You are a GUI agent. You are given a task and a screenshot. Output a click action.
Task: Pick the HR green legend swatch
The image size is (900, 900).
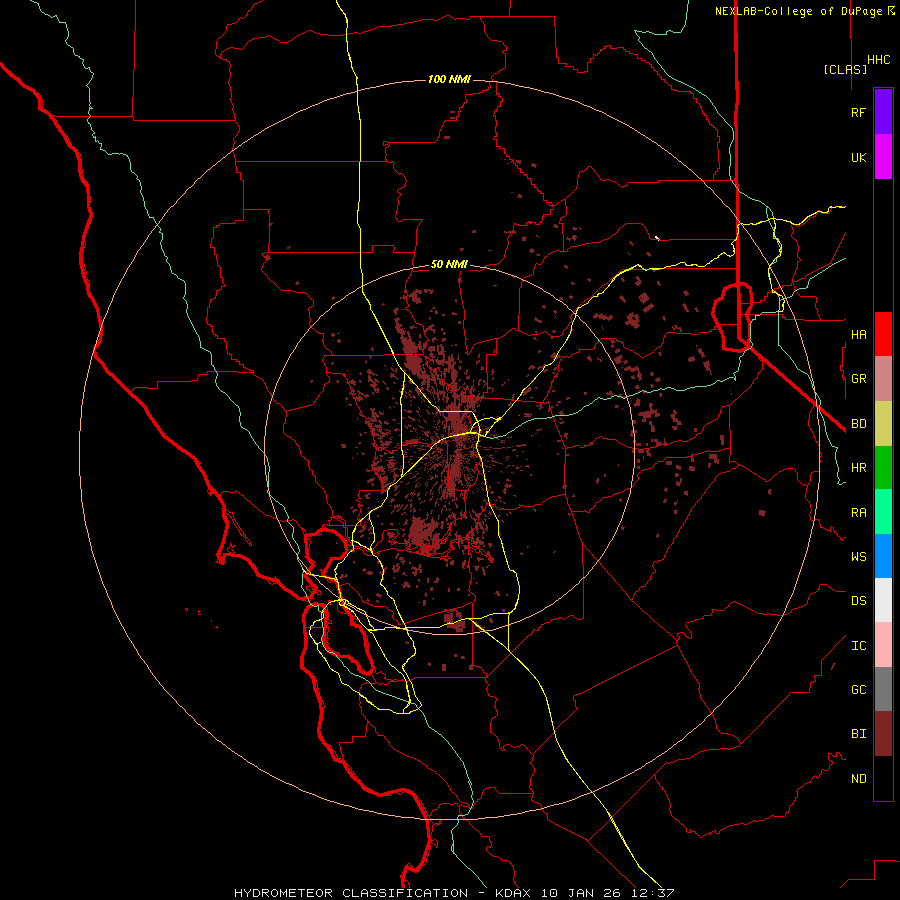point(883,467)
